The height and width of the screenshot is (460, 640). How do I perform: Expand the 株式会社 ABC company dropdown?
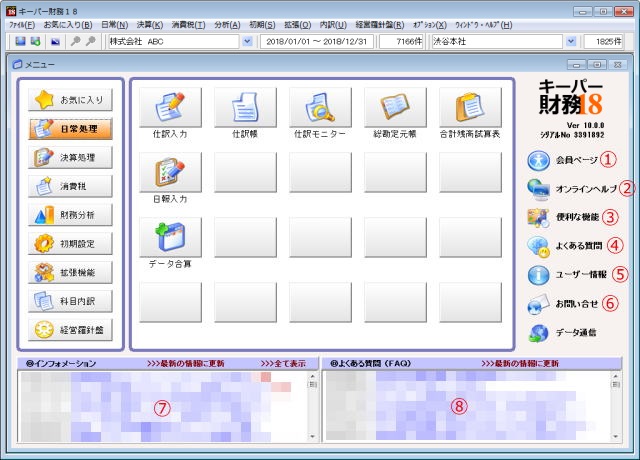click(x=247, y=41)
